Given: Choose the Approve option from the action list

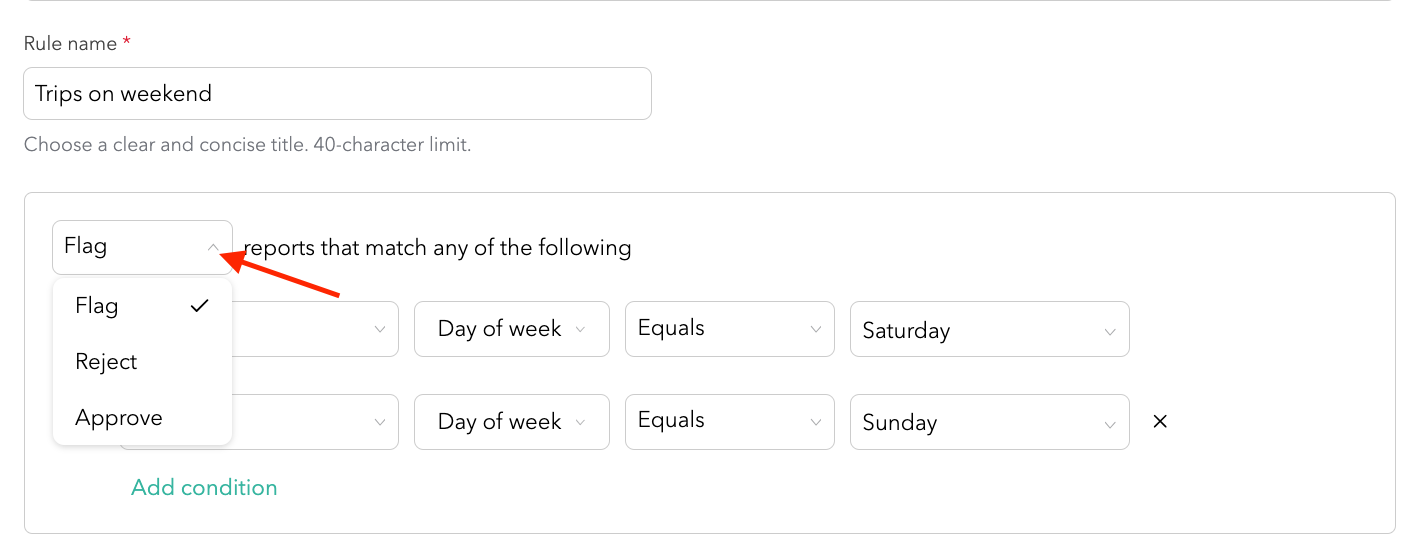Looking at the screenshot, I should pyautogui.click(x=118, y=418).
